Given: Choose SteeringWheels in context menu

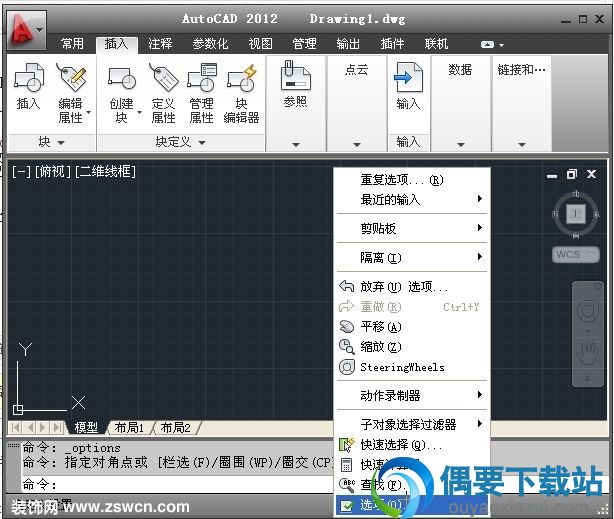Looking at the screenshot, I should [x=412, y=367].
